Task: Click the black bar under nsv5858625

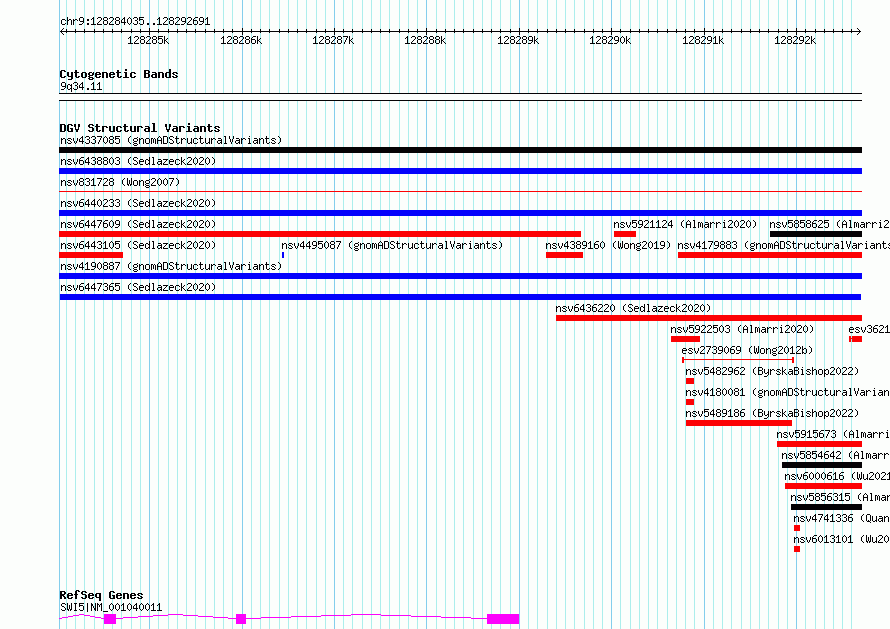Action: 816,234
